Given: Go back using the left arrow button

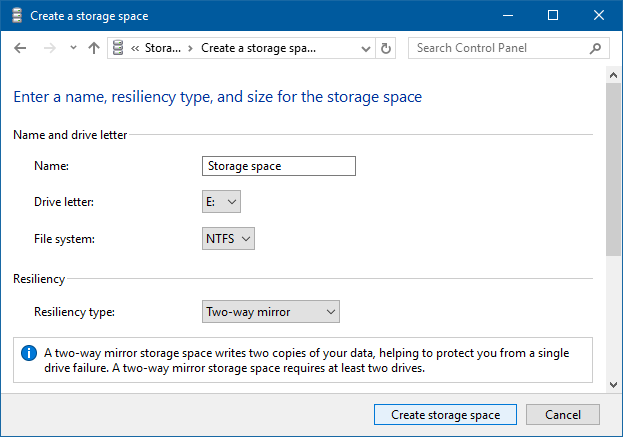Looking at the screenshot, I should 20,48.
